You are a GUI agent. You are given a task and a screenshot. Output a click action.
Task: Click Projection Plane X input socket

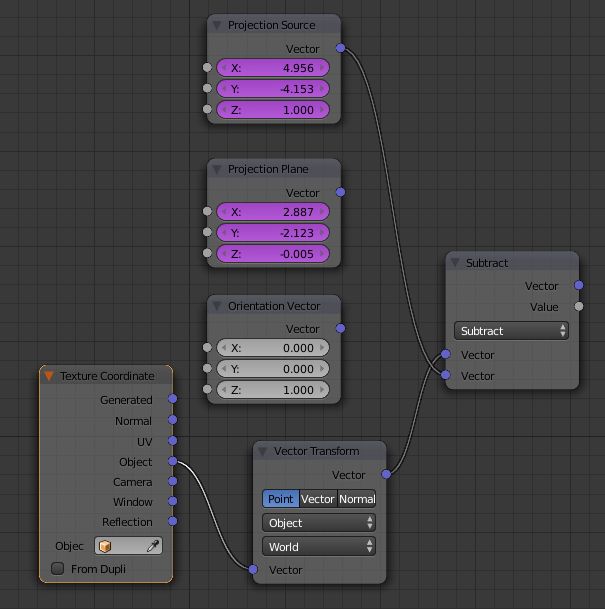tap(207, 211)
